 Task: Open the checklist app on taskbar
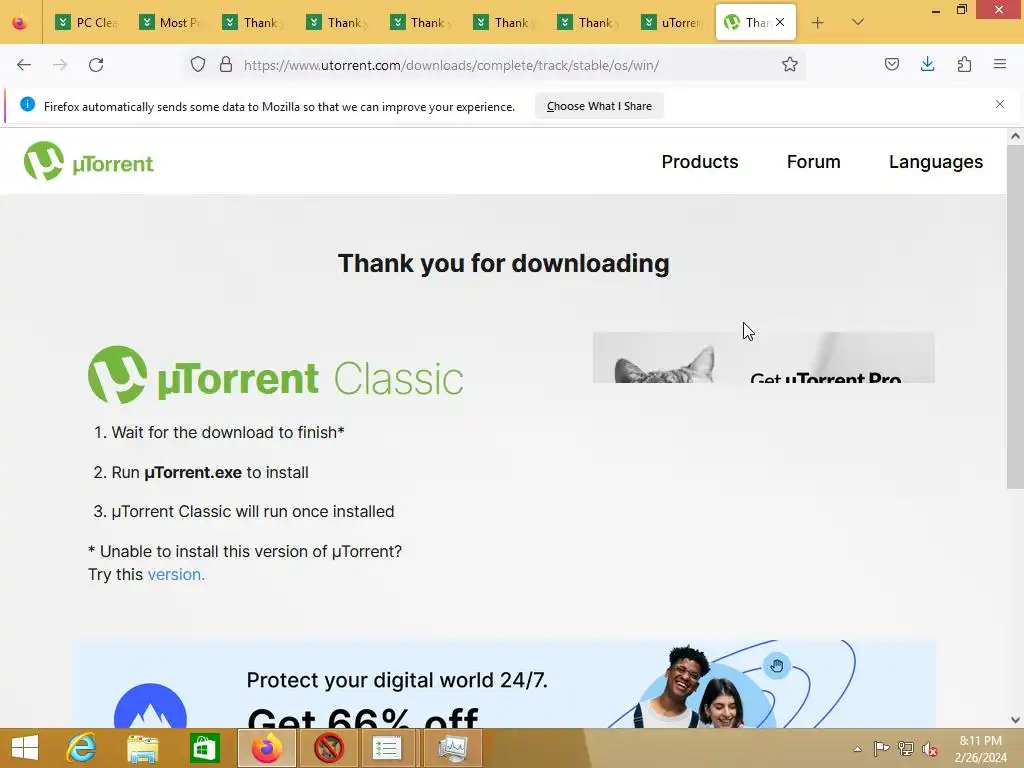387,748
